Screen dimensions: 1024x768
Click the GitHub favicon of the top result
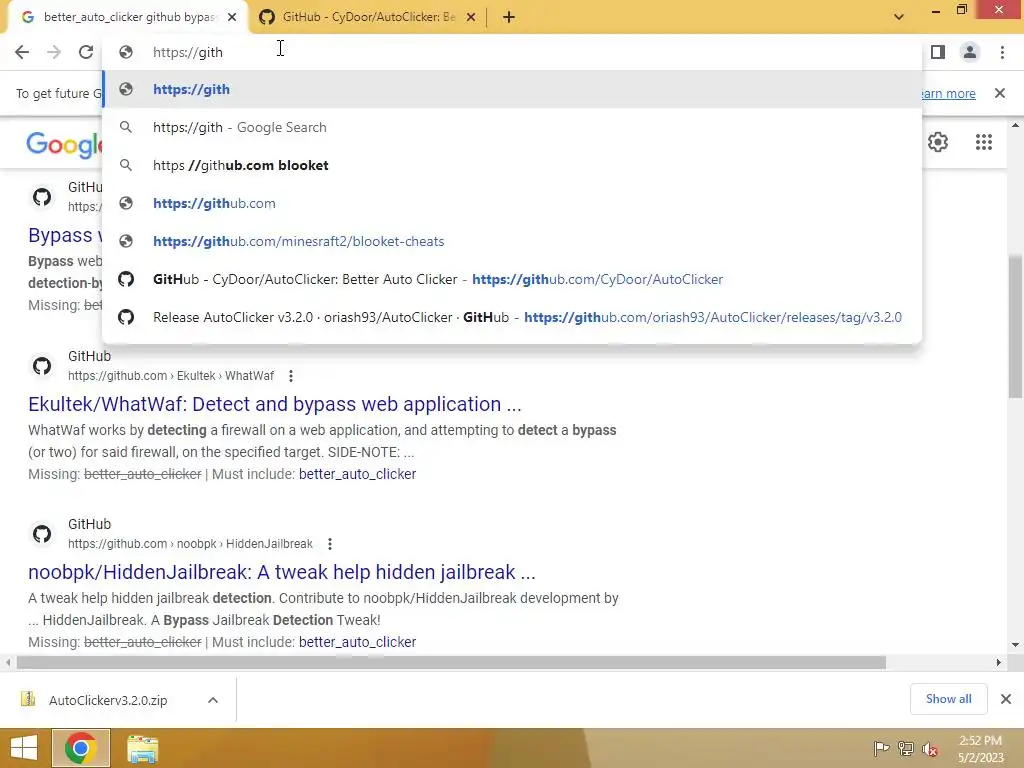click(42, 197)
